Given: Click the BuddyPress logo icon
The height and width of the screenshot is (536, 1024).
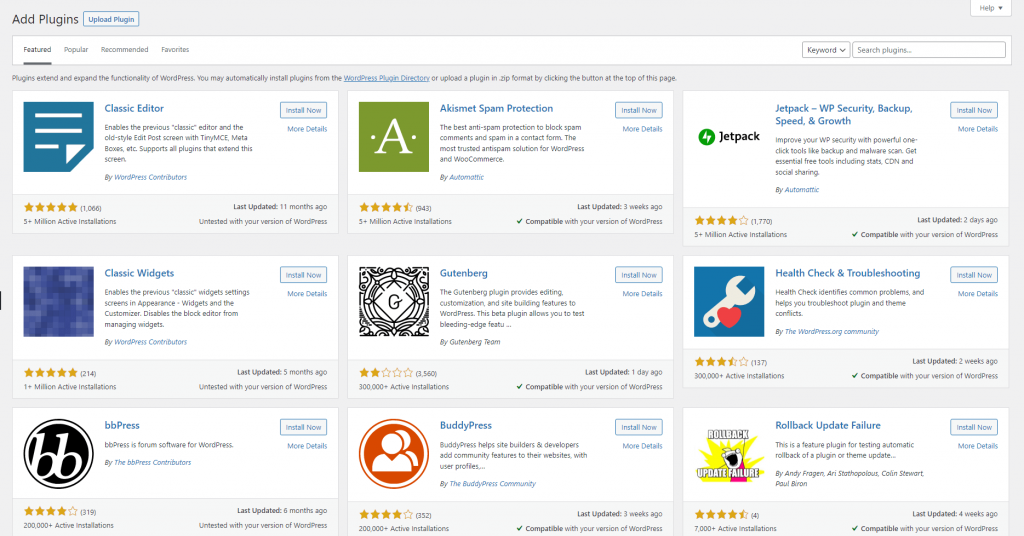Looking at the screenshot, I should (x=394, y=454).
